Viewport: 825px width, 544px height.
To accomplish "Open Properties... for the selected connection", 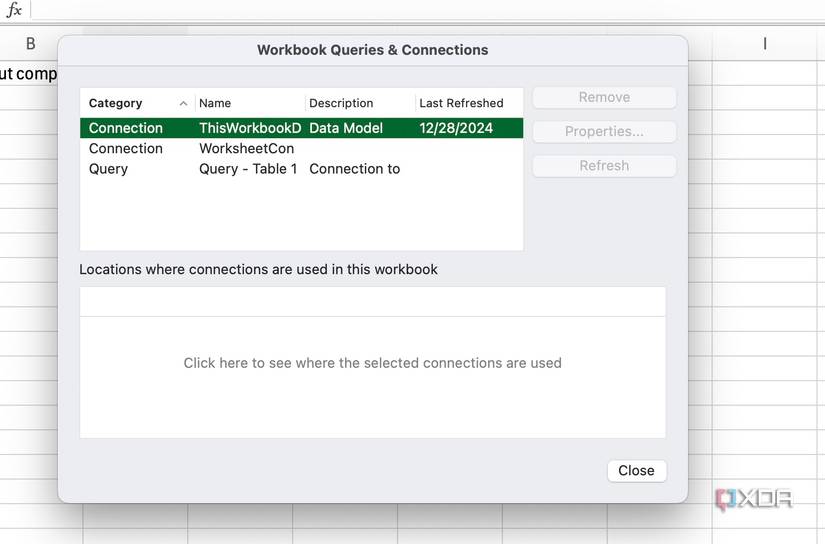I will click(x=604, y=131).
